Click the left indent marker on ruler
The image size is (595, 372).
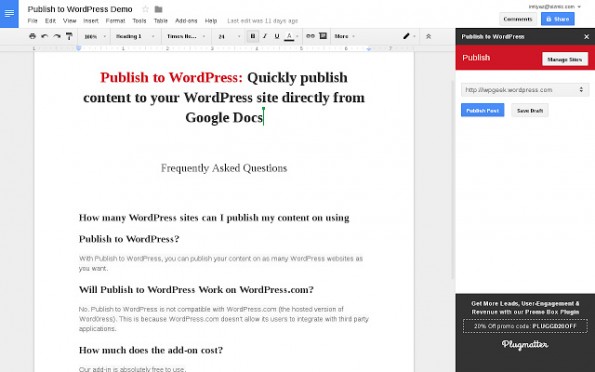tap(79, 48)
